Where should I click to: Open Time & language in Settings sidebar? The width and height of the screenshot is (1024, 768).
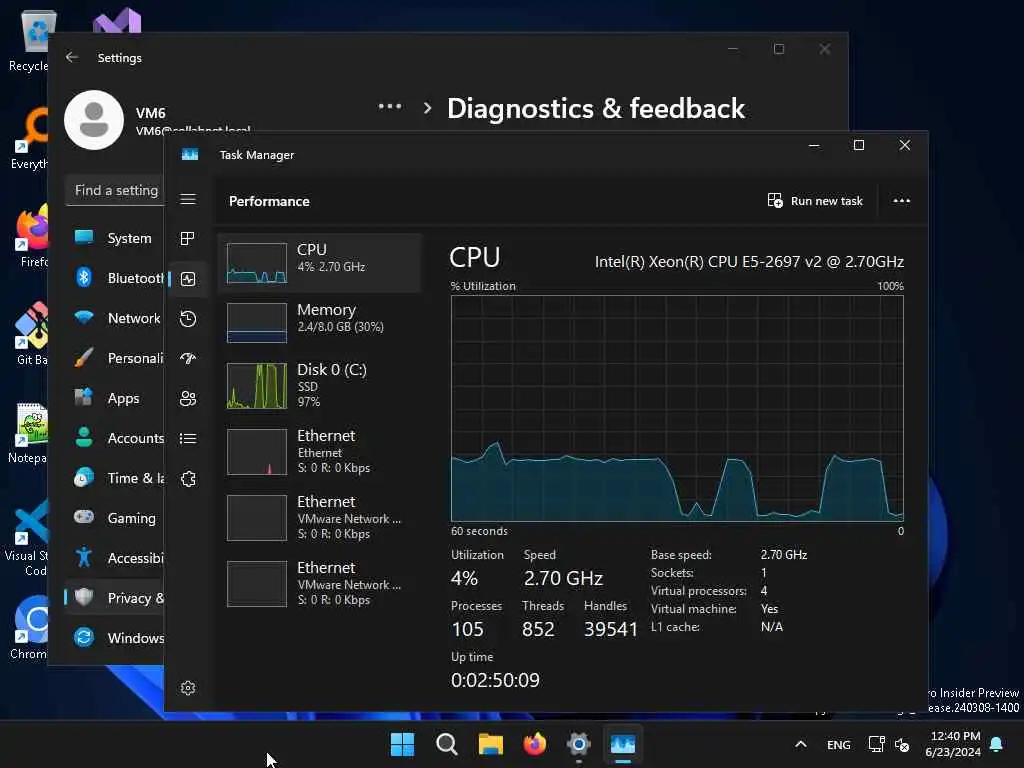(x=114, y=478)
